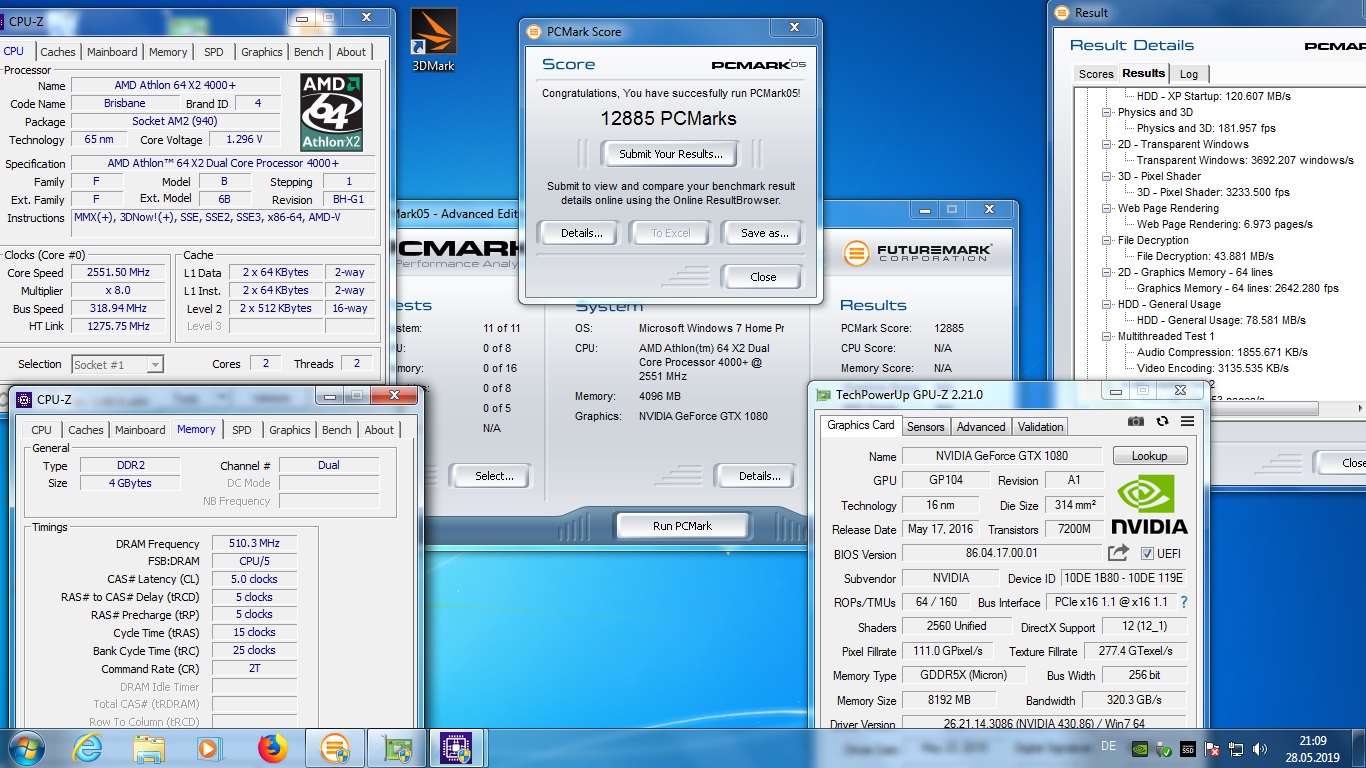The image size is (1366, 768).
Task: Open Windows Media Player from the taskbar
Action: (x=209, y=748)
